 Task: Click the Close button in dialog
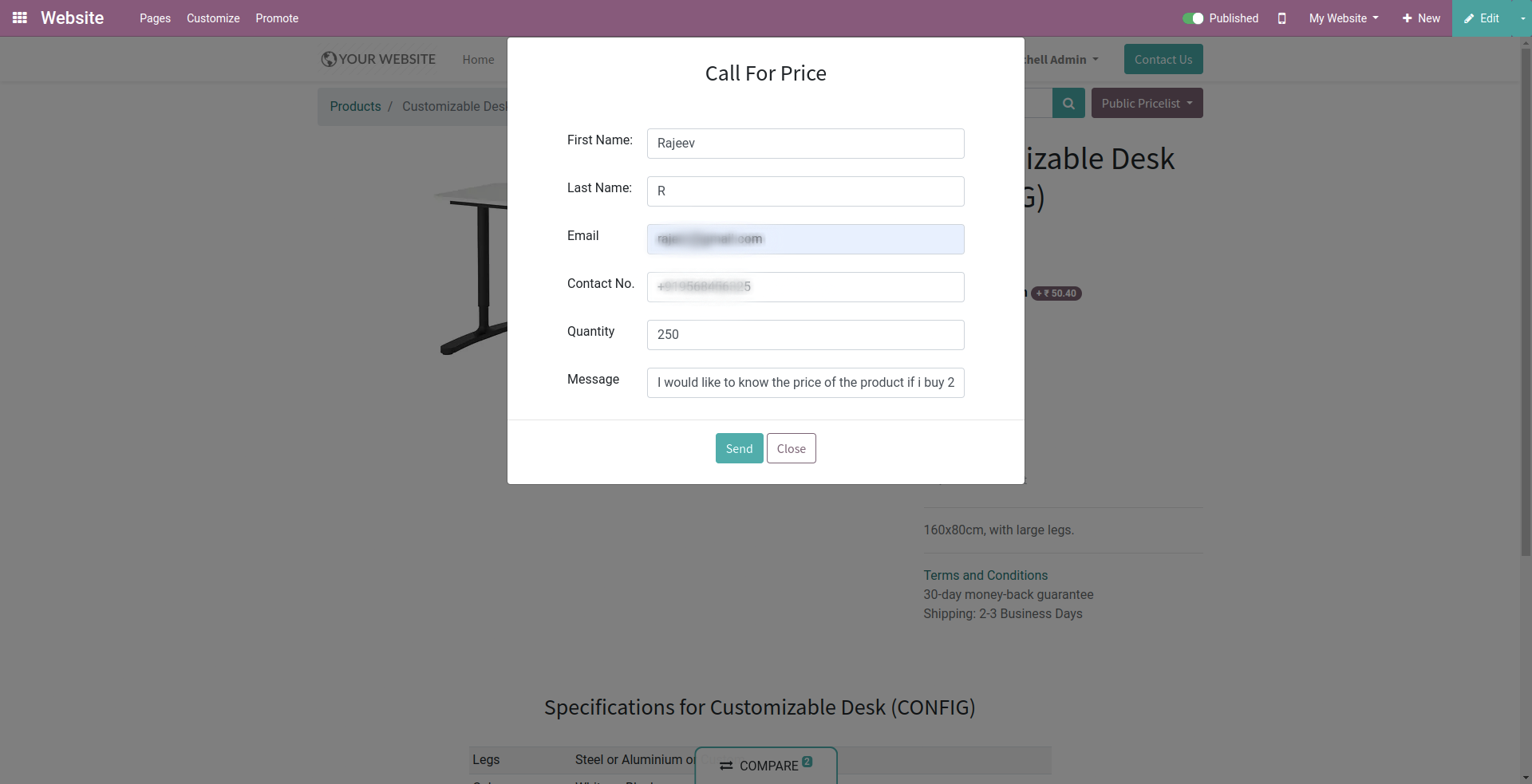click(x=792, y=448)
